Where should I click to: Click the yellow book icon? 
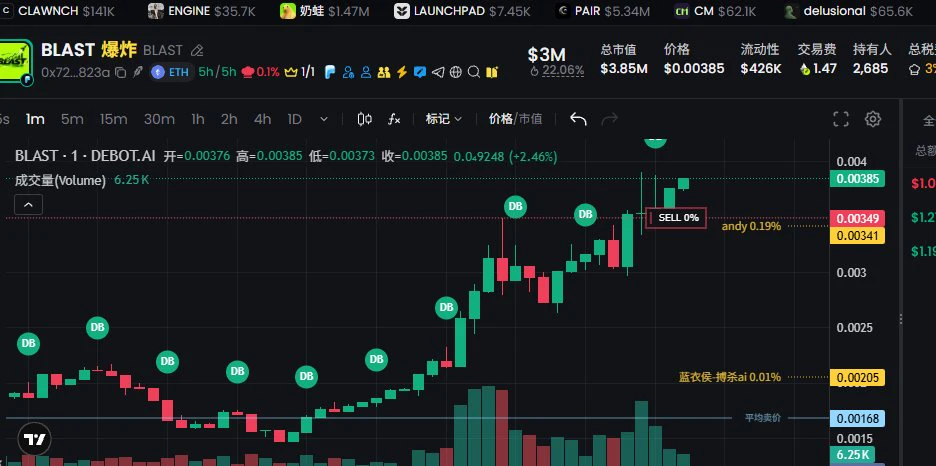pyautogui.click(x=492, y=72)
